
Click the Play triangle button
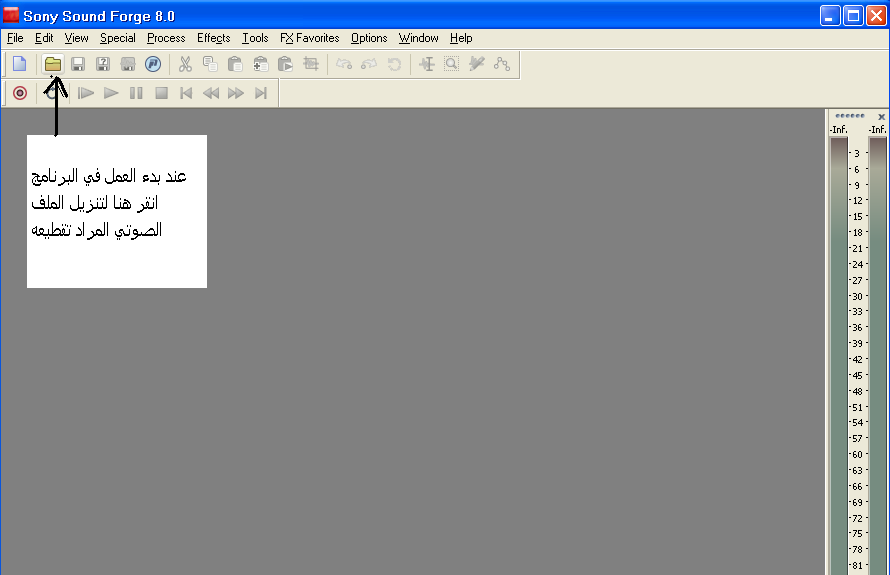click(111, 93)
